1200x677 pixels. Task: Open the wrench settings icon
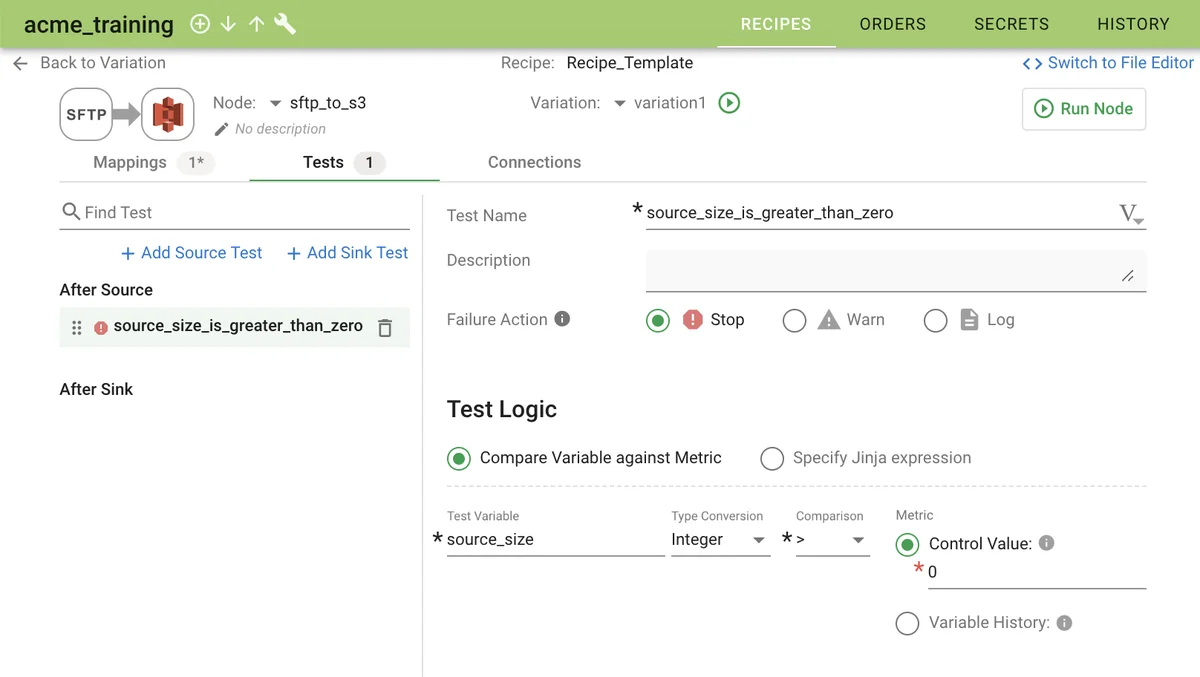[x=285, y=24]
